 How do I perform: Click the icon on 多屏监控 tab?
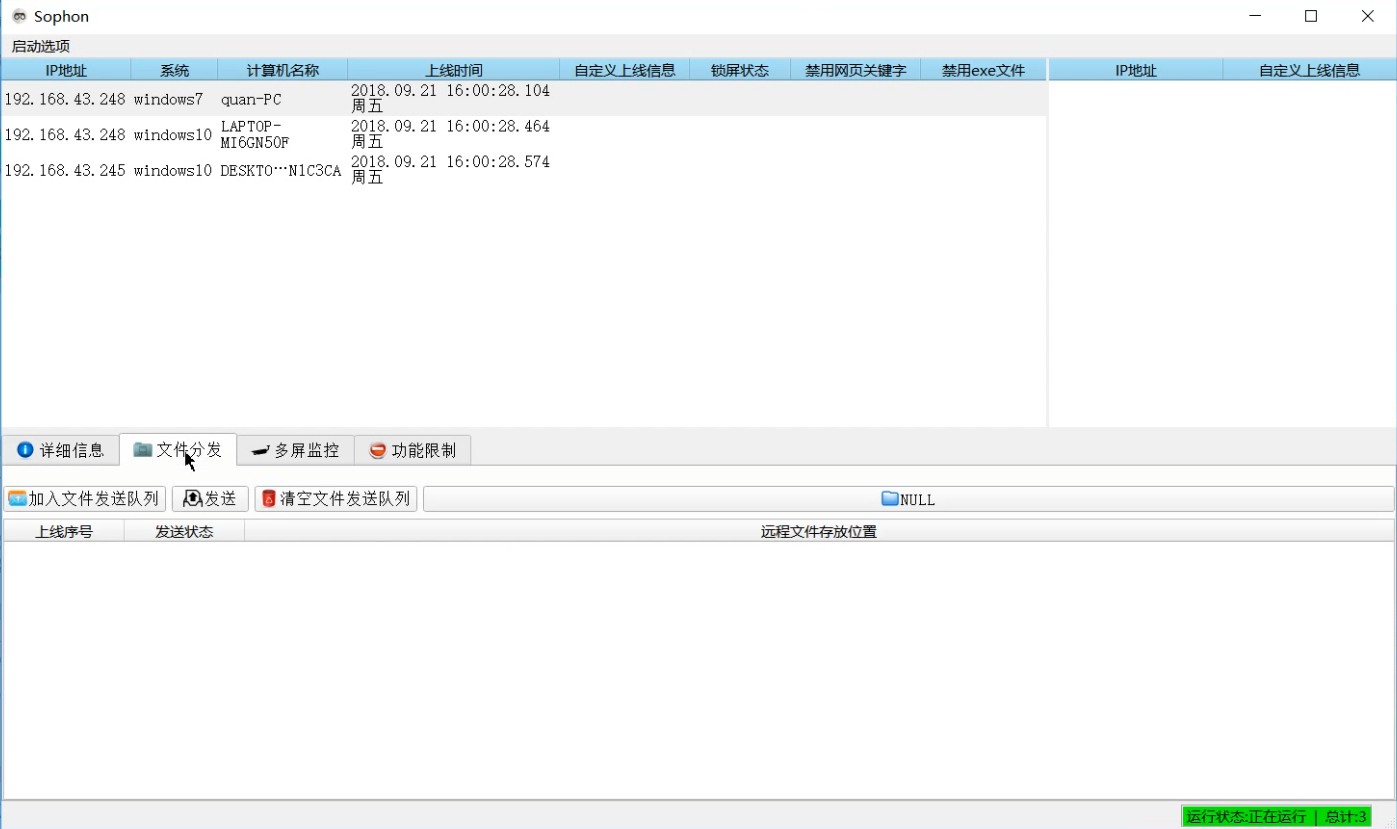coord(260,451)
